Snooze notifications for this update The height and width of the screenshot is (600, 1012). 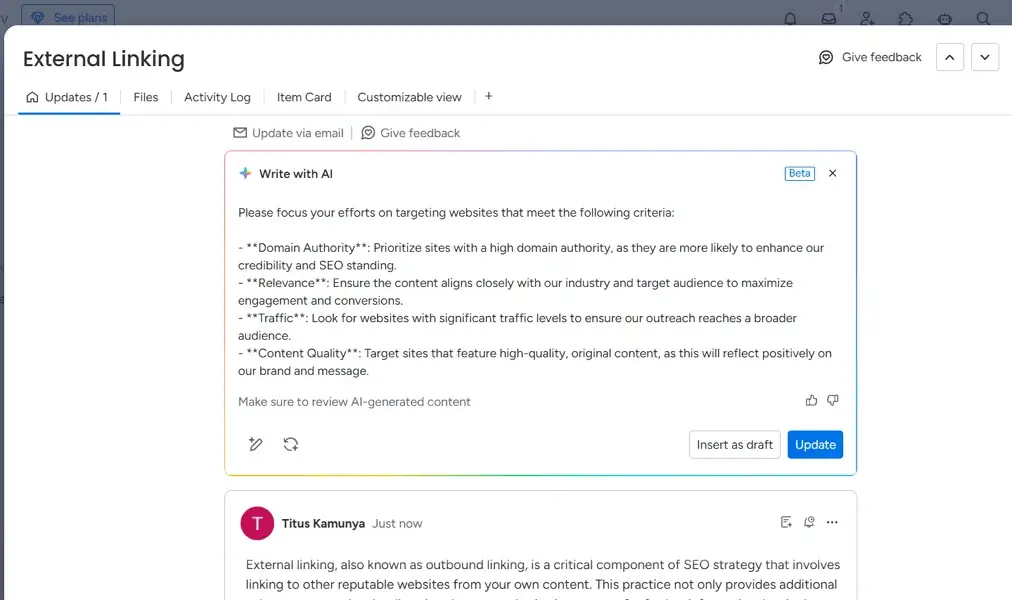point(809,521)
